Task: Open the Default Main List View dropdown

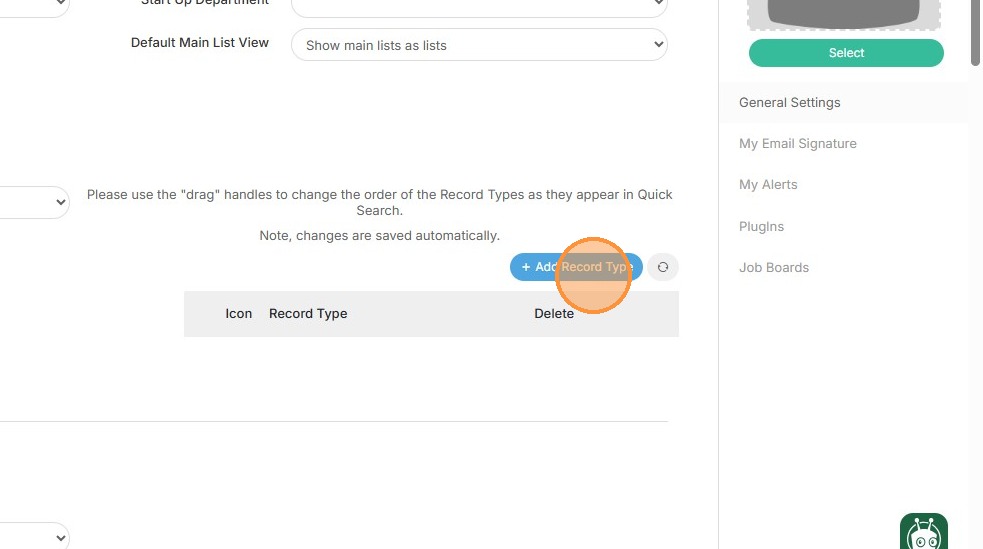Action: [479, 45]
